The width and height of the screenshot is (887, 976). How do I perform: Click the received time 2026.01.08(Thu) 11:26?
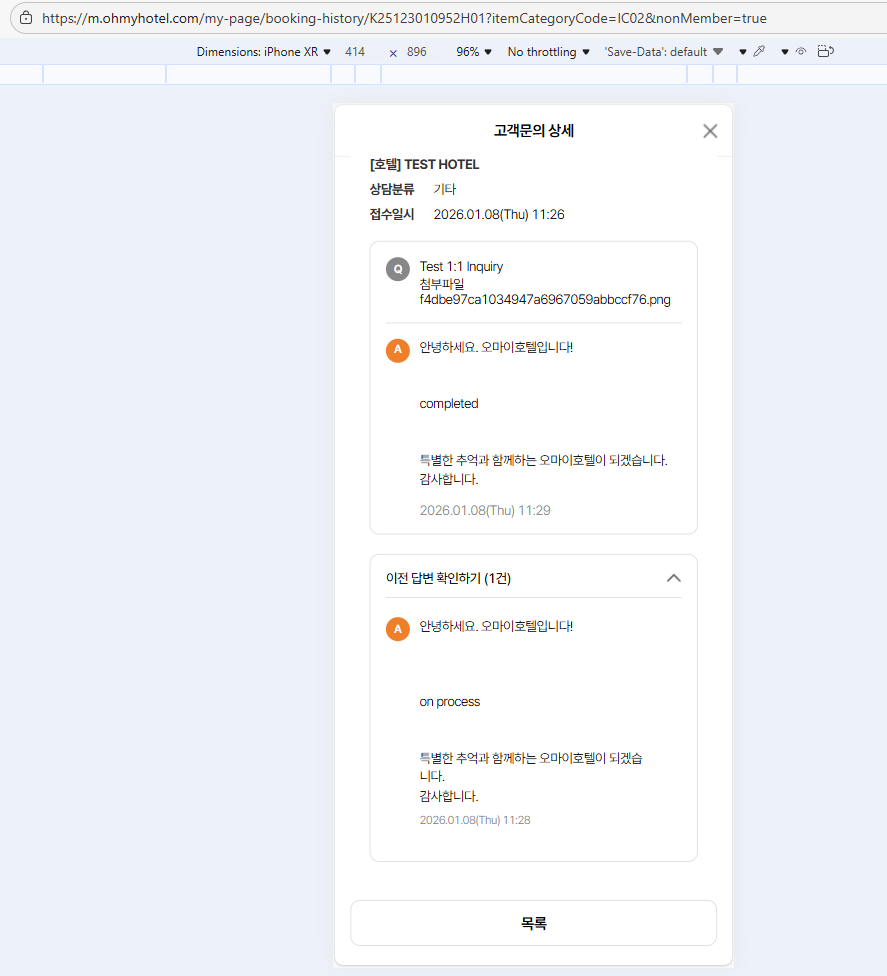pyautogui.click(x=499, y=214)
